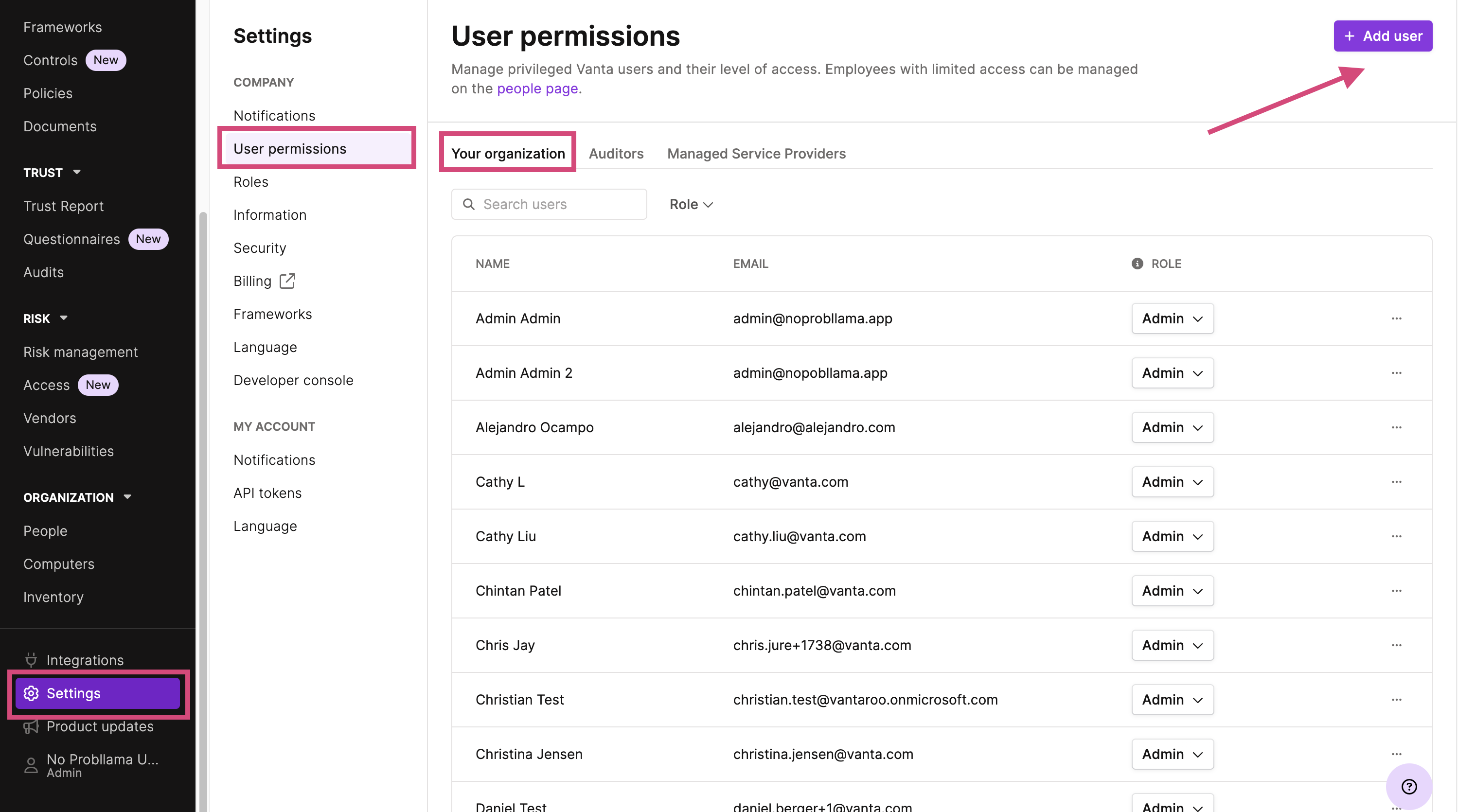This screenshot has height=812, width=1458.
Task: Click the EMAIL column header
Action: point(750,264)
